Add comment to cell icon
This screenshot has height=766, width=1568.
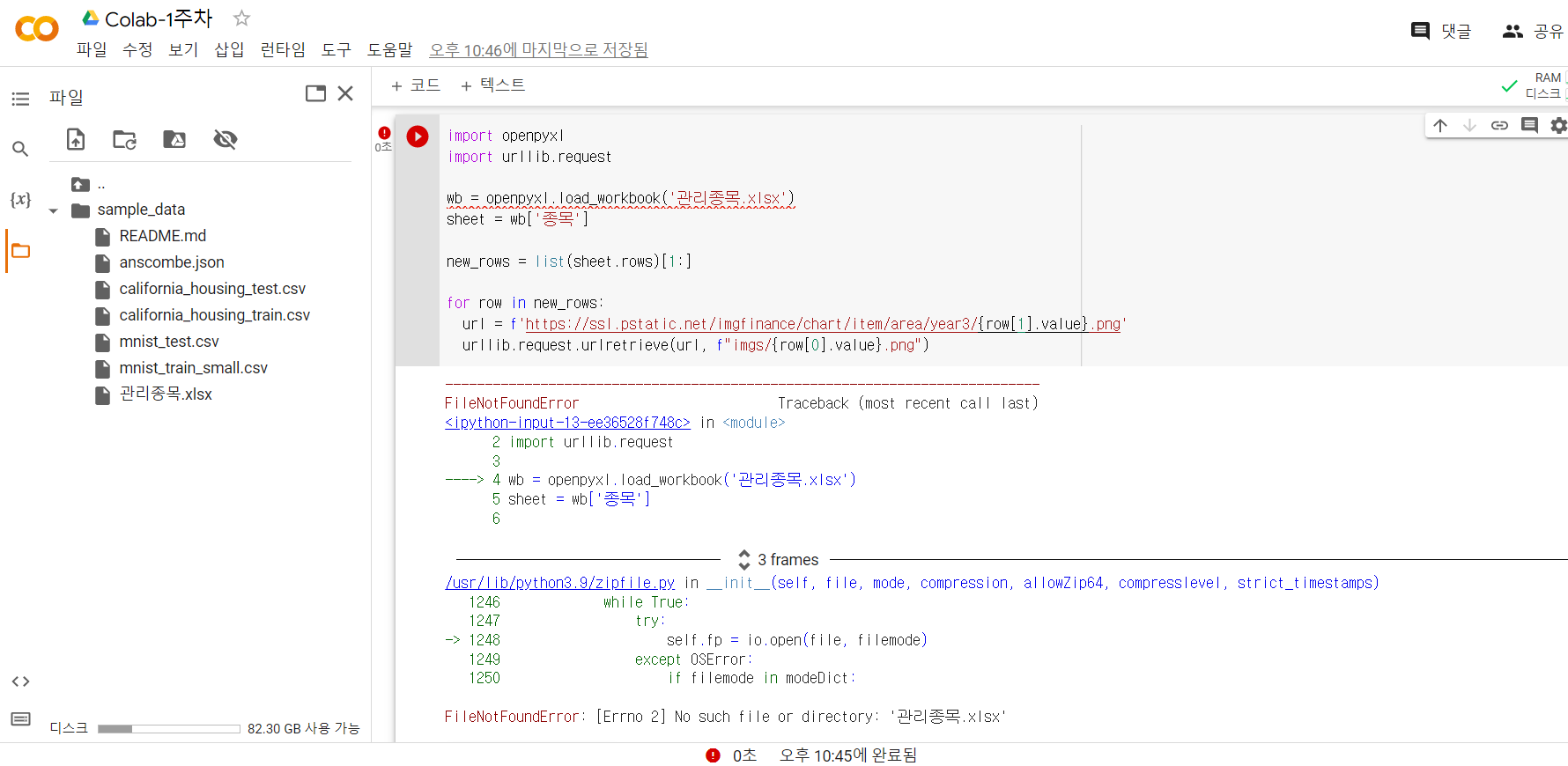pos(1529,125)
